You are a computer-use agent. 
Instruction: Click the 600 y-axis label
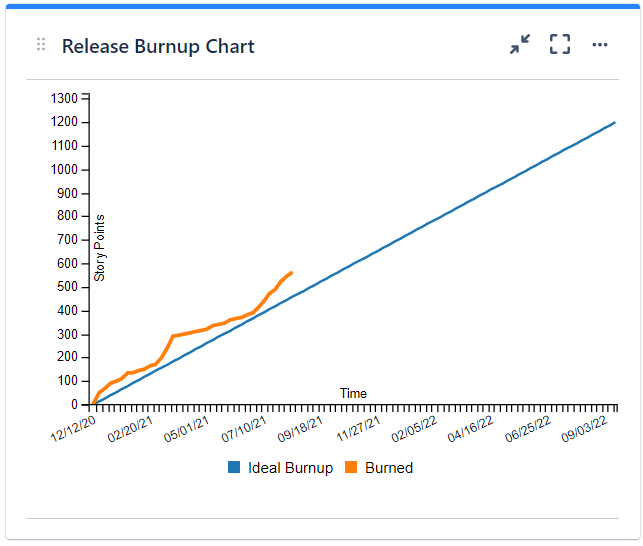point(67,263)
